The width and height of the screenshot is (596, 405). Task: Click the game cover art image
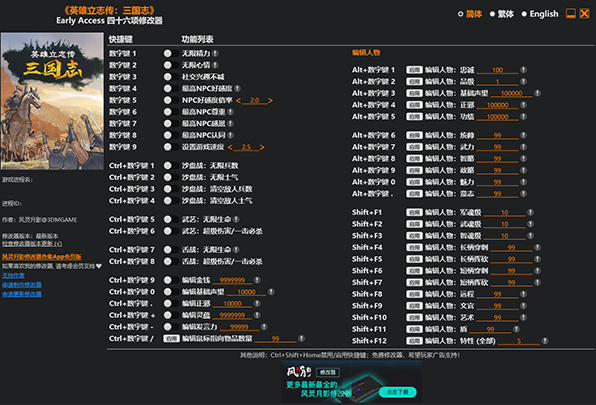52,101
